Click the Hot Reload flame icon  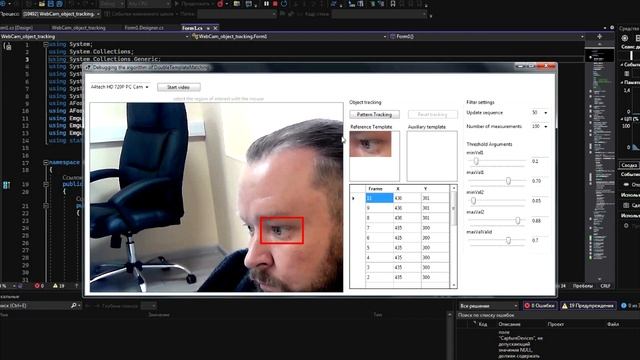pos(220,4)
